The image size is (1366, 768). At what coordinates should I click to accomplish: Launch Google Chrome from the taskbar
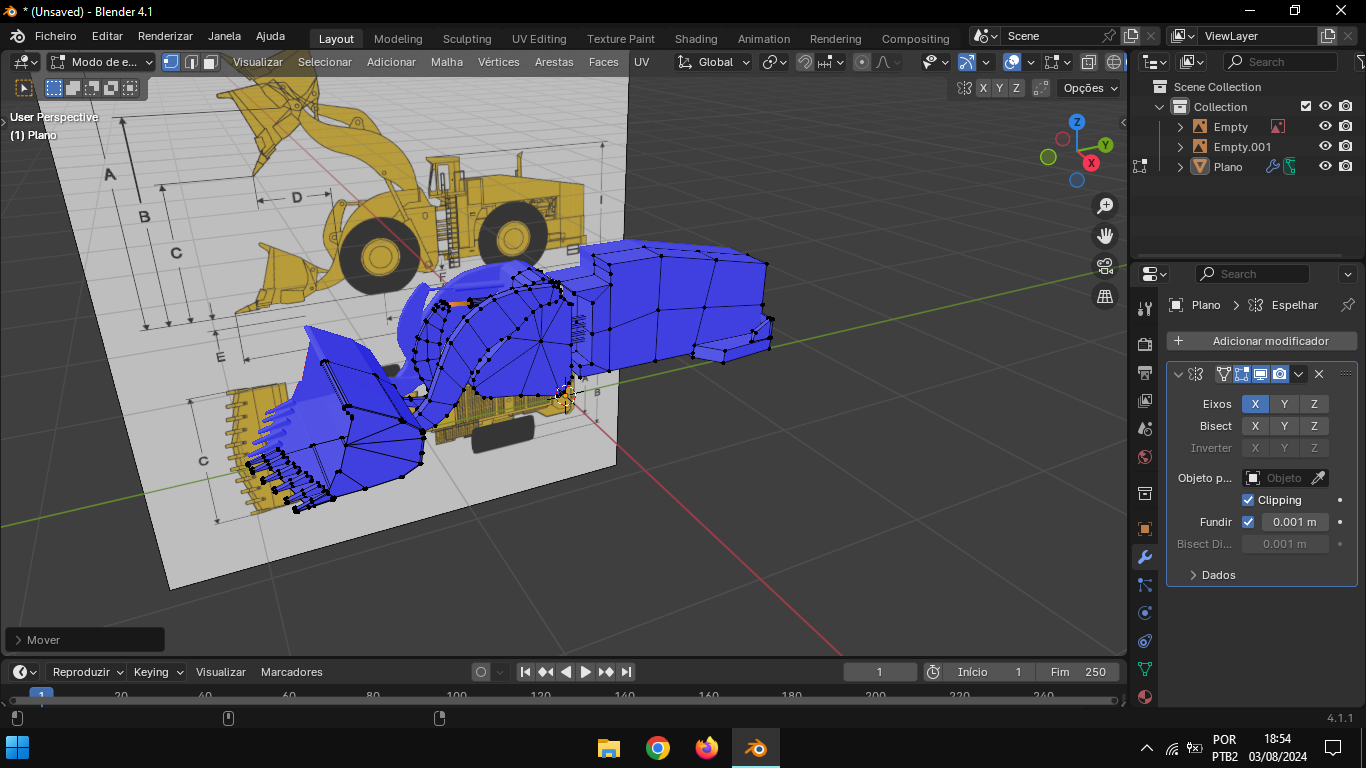click(x=658, y=747)
